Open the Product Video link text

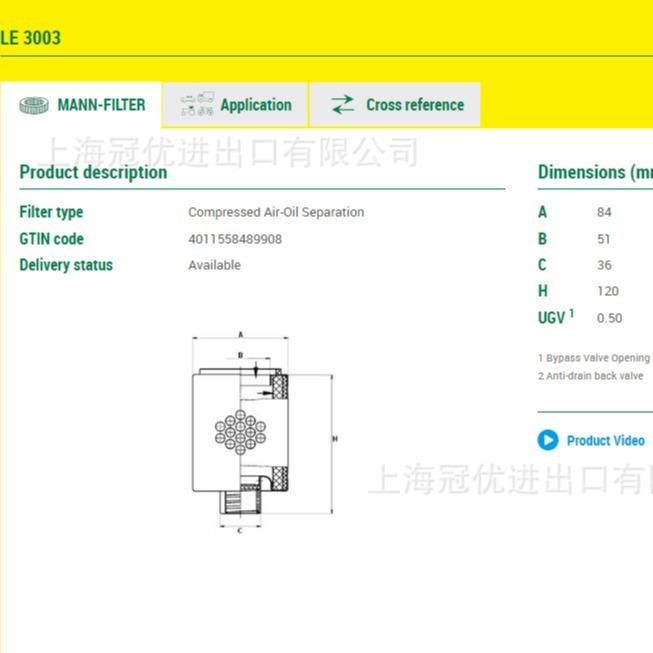(606, 441)
